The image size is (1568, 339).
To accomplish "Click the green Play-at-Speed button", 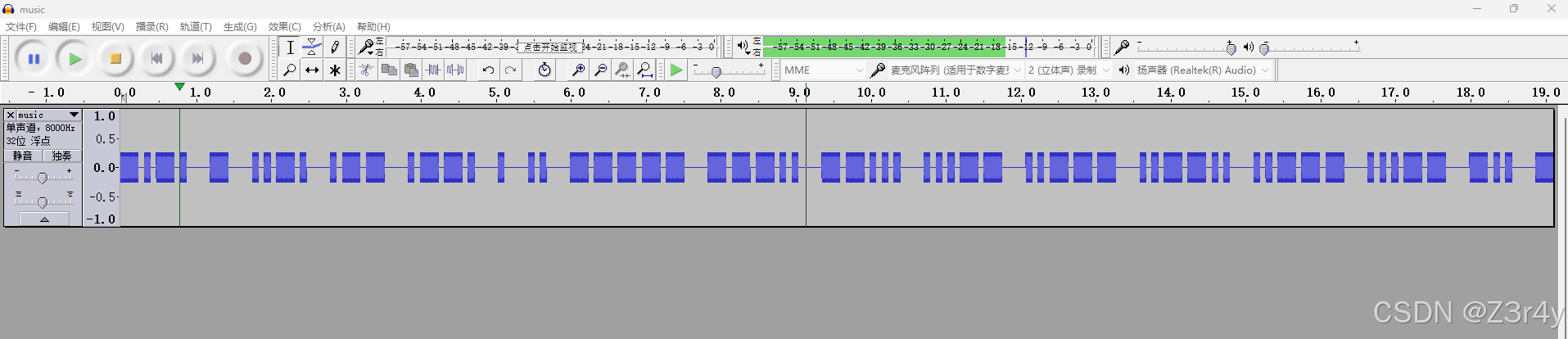I will (676, 70).
